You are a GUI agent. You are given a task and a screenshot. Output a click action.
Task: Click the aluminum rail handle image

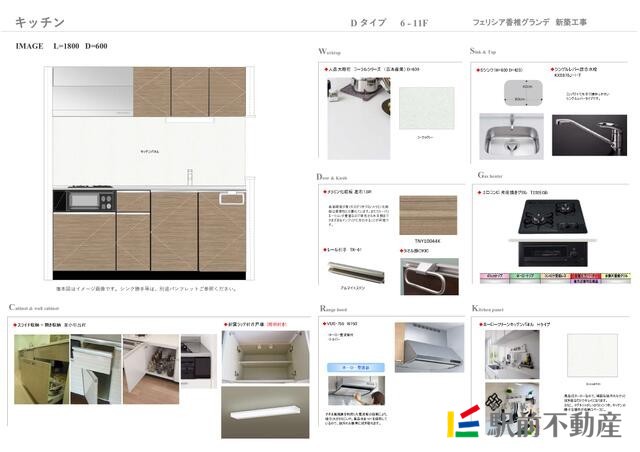click(x=354, y=274)
